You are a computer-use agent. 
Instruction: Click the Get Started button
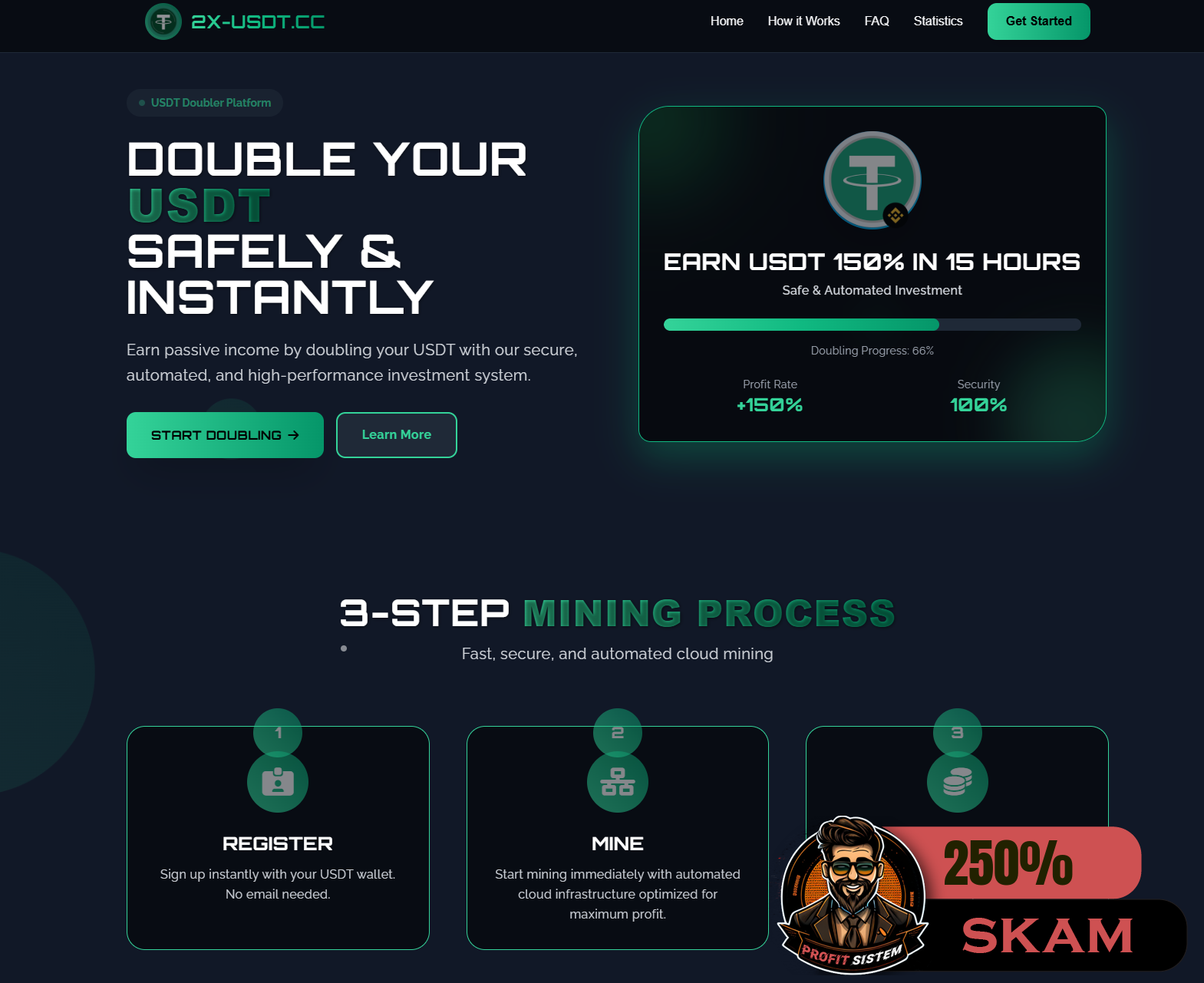click(x=1039, y=21)
